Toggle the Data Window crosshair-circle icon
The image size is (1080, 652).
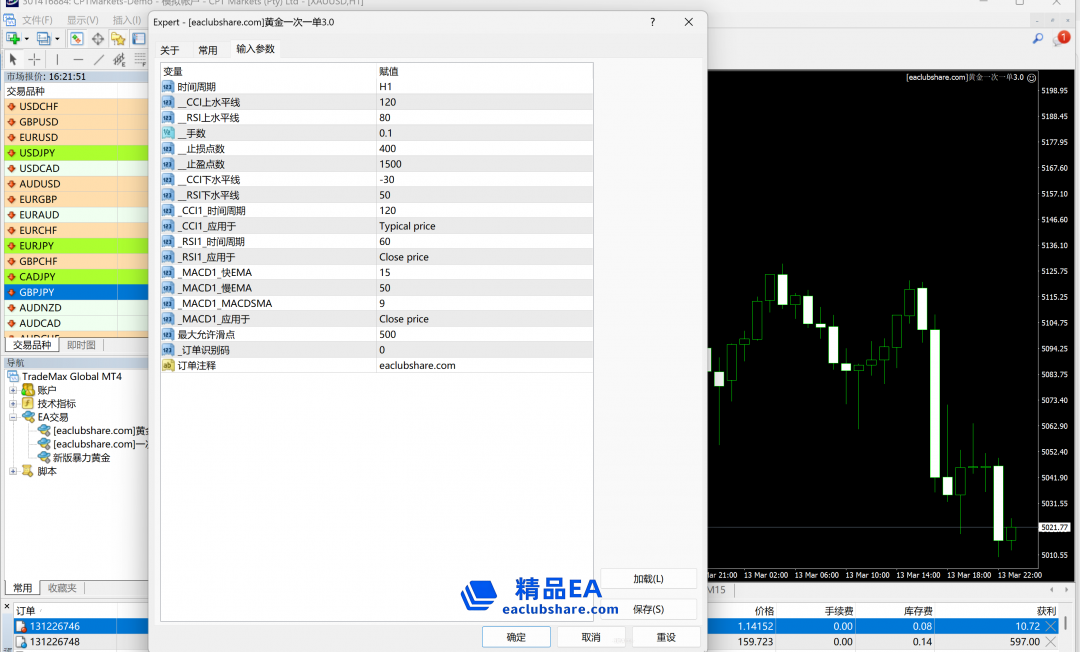[98, 39]
